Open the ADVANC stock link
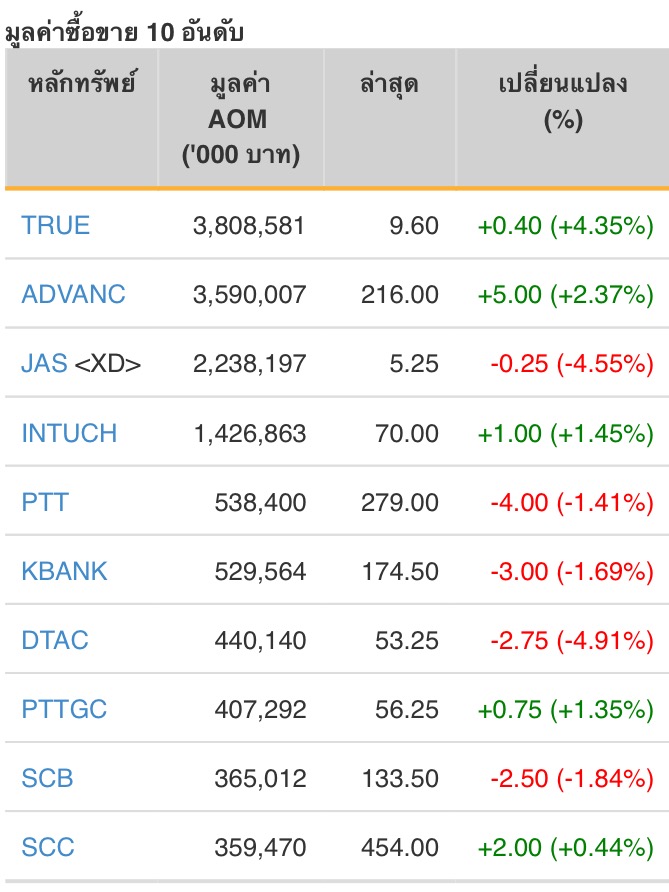Screen dimensions: 669x892 click(74, 295)
